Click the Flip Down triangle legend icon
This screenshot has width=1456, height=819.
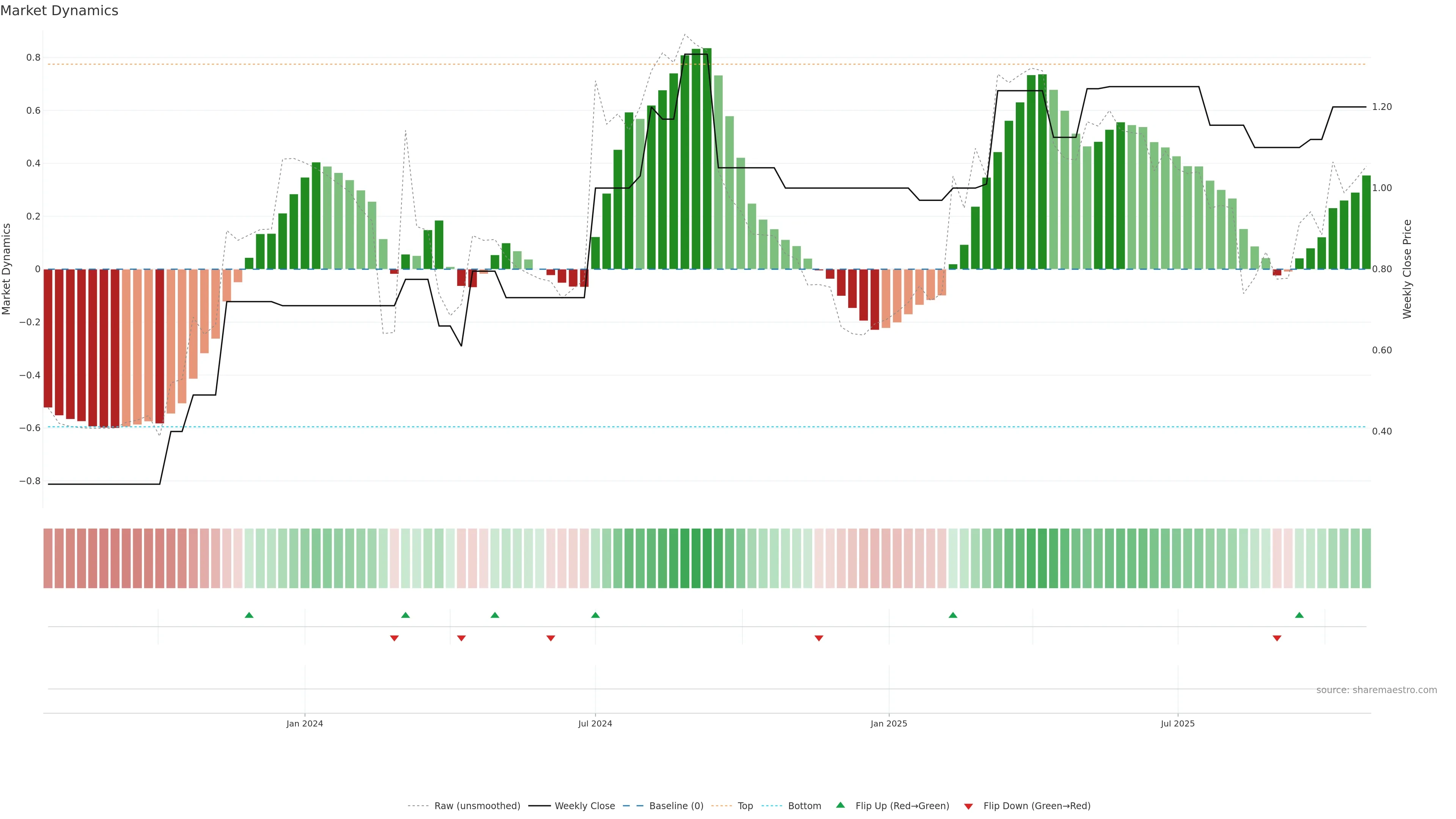(x=968, y=806)
